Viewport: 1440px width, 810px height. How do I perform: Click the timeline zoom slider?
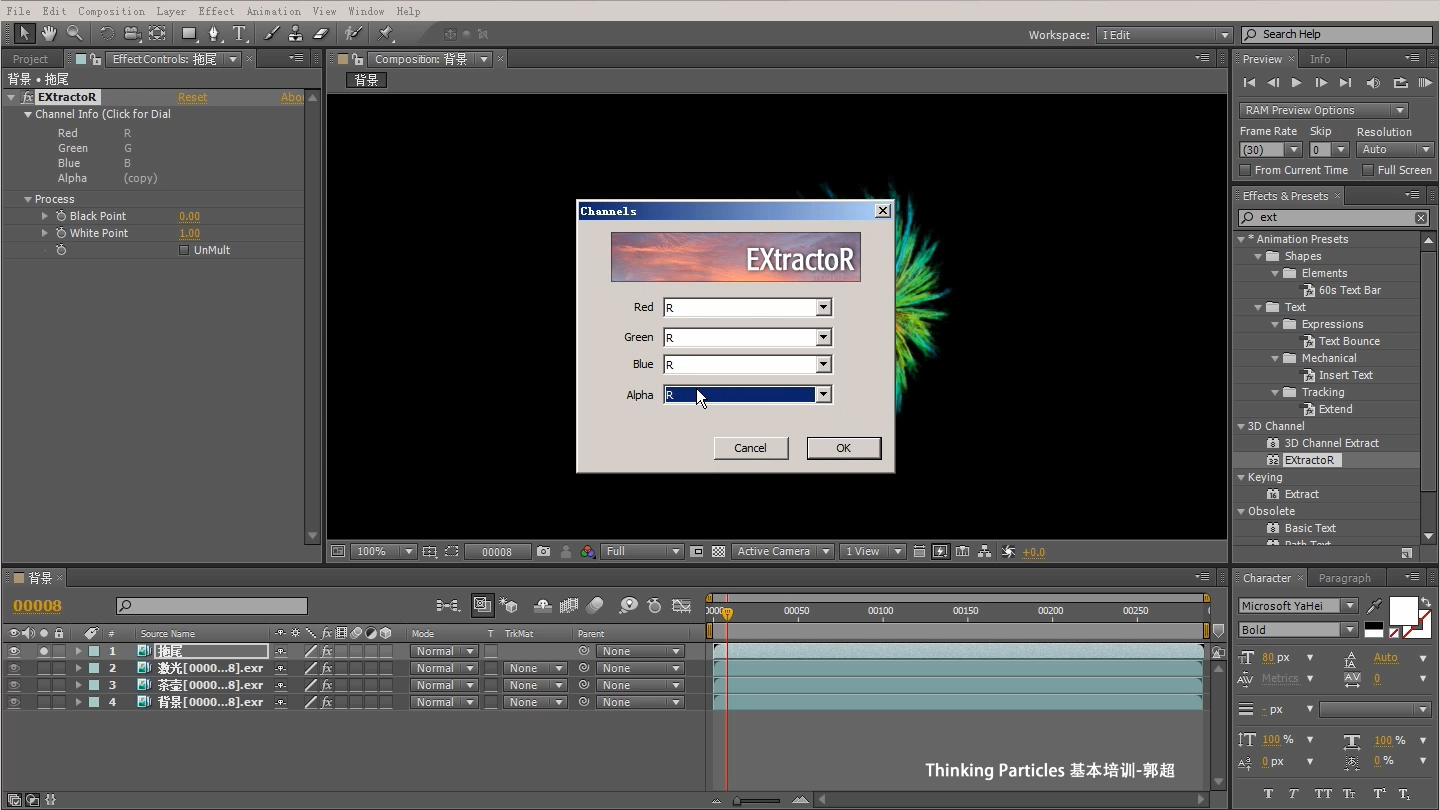click(757, 800)
